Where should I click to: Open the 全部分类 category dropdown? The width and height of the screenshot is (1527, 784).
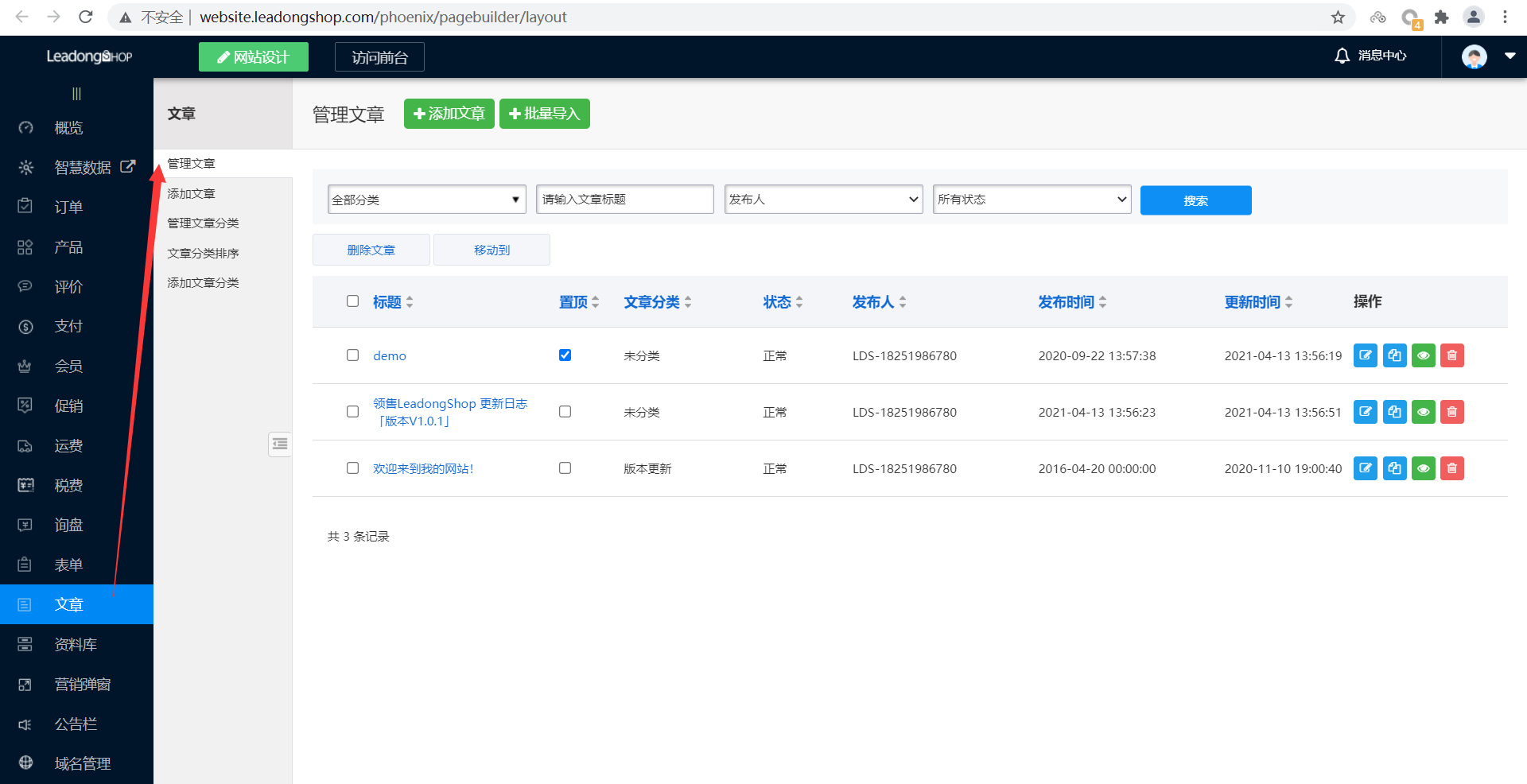426,200
